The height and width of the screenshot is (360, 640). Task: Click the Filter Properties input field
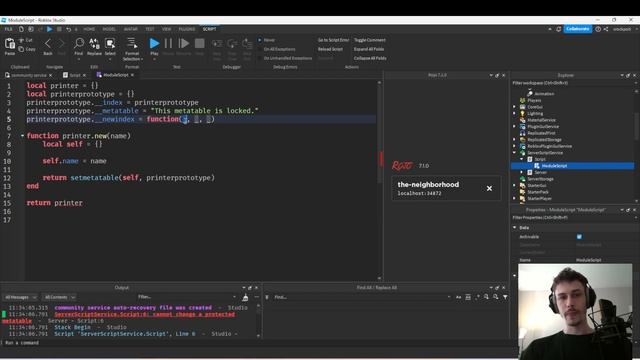[573, 218]
